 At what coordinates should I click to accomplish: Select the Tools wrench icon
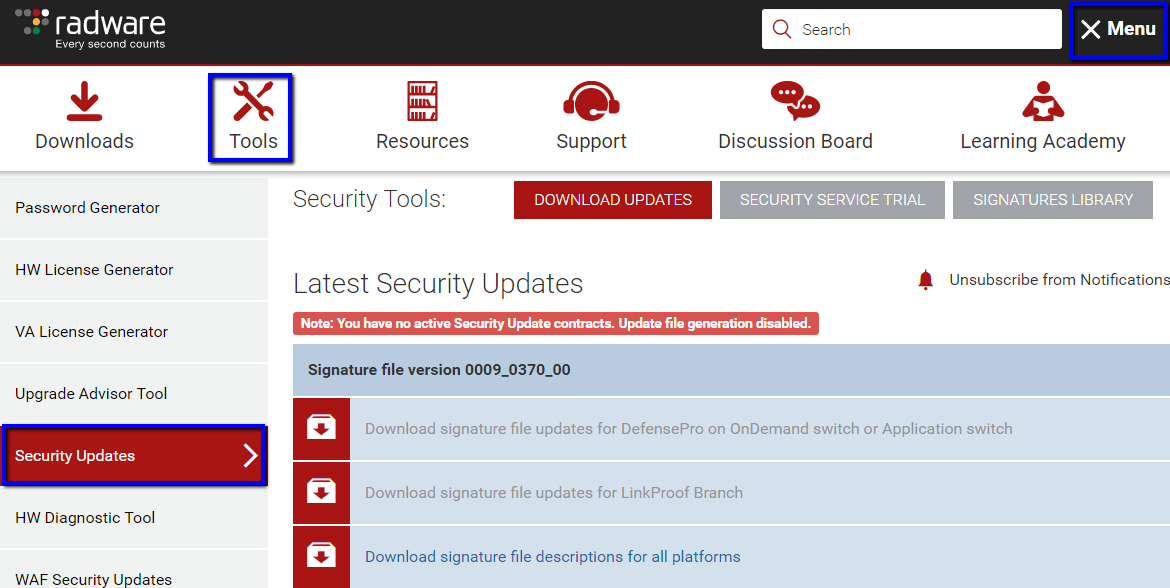253,102
